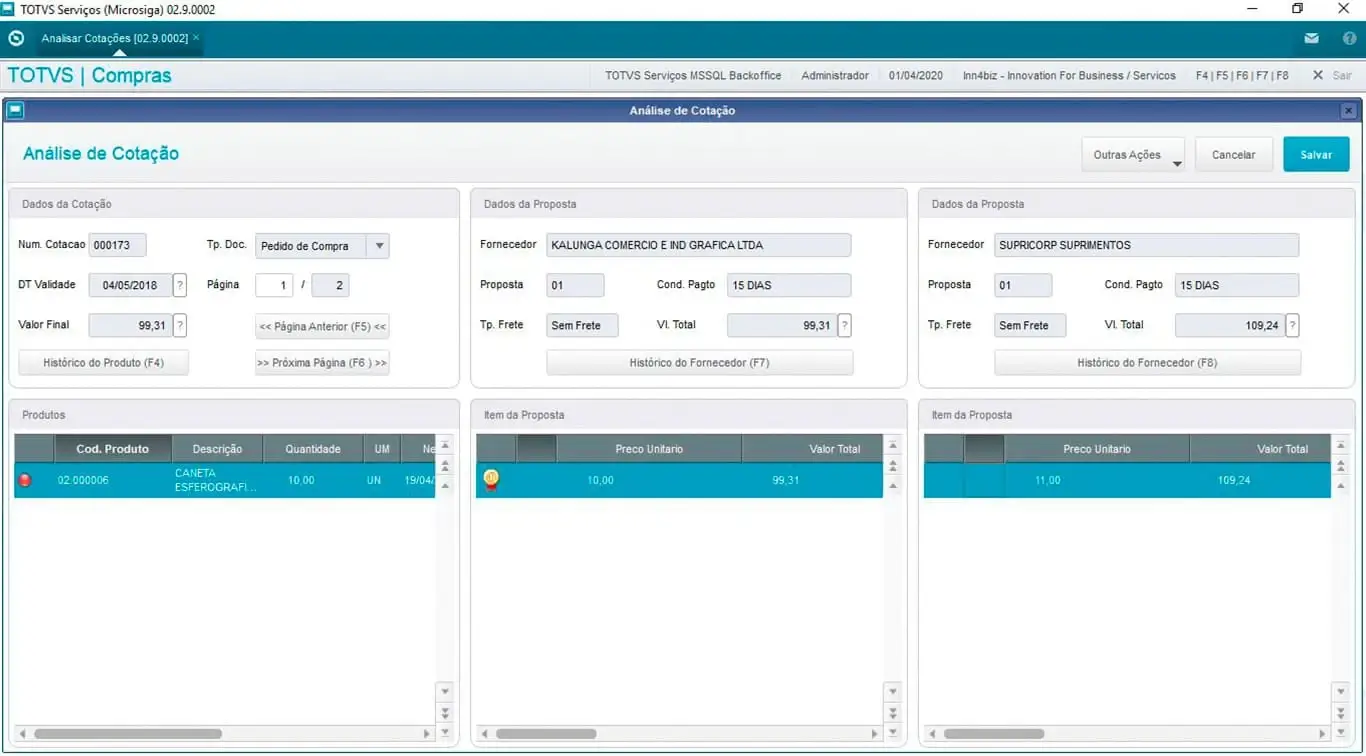
Task: Open the Tp. Doc. Pedido de Compra dropdown
Action: click(x=322, y=246)
